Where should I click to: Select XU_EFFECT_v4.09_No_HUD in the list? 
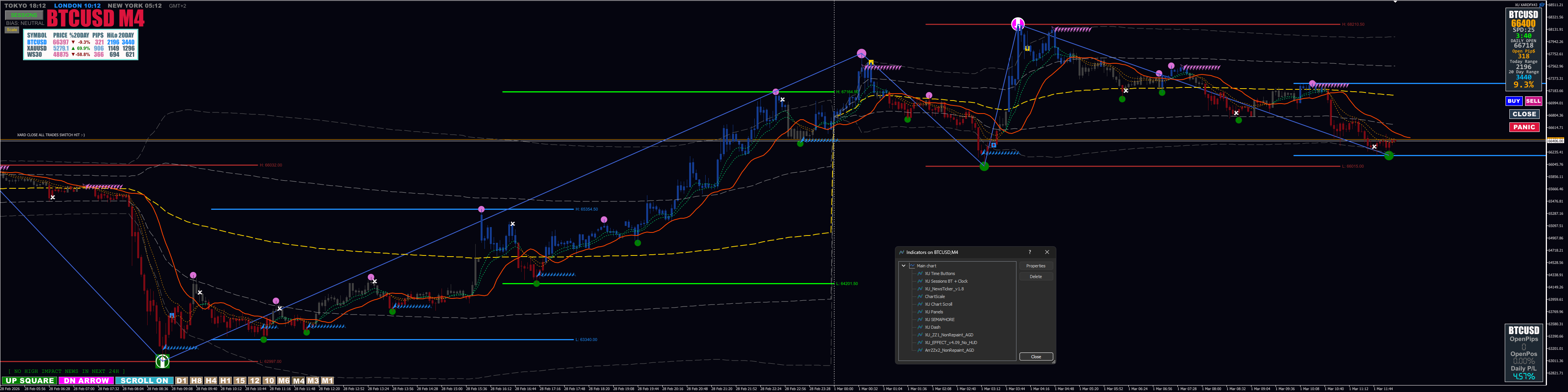tap(951, 343)
